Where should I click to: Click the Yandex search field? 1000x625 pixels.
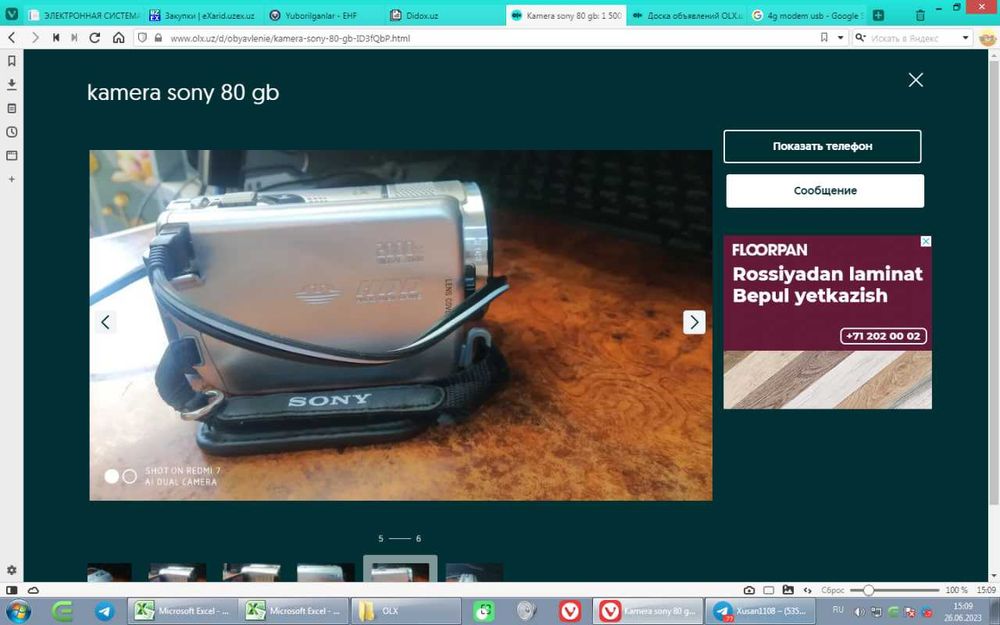pyautogui.click(x=913, y=38)
